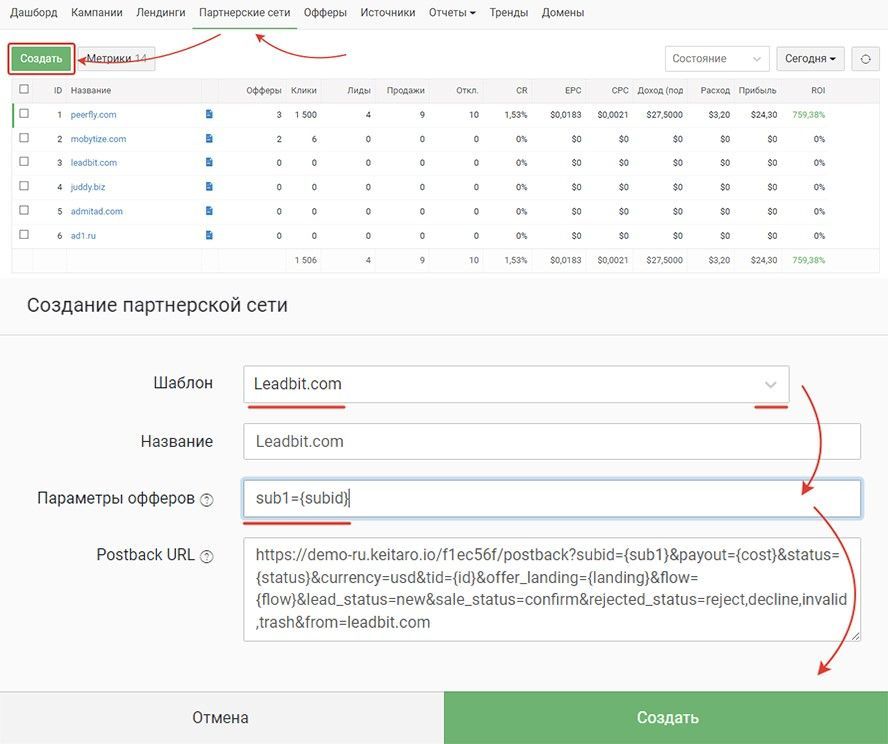Click the document icon for admitad.com
Screen dimensions: 888x744
209,211
